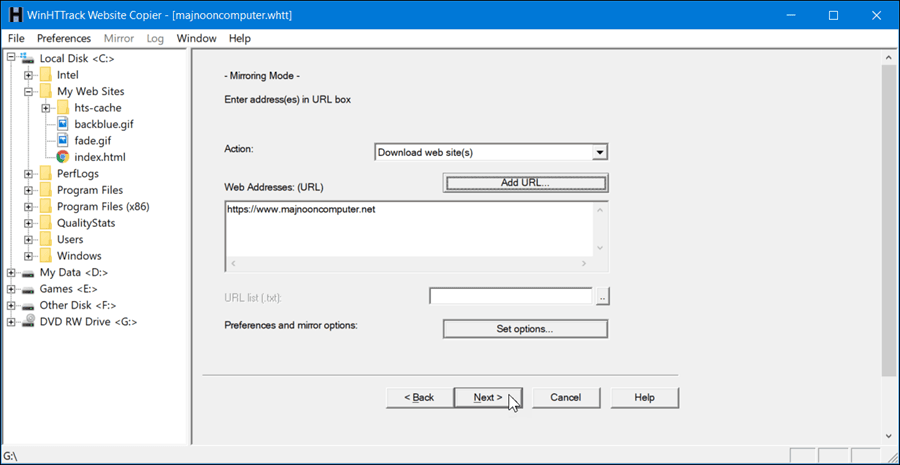Screen dimensions: 900x465
Task: Click the QualityStats folder icon
Action: (x=45, y=223)
